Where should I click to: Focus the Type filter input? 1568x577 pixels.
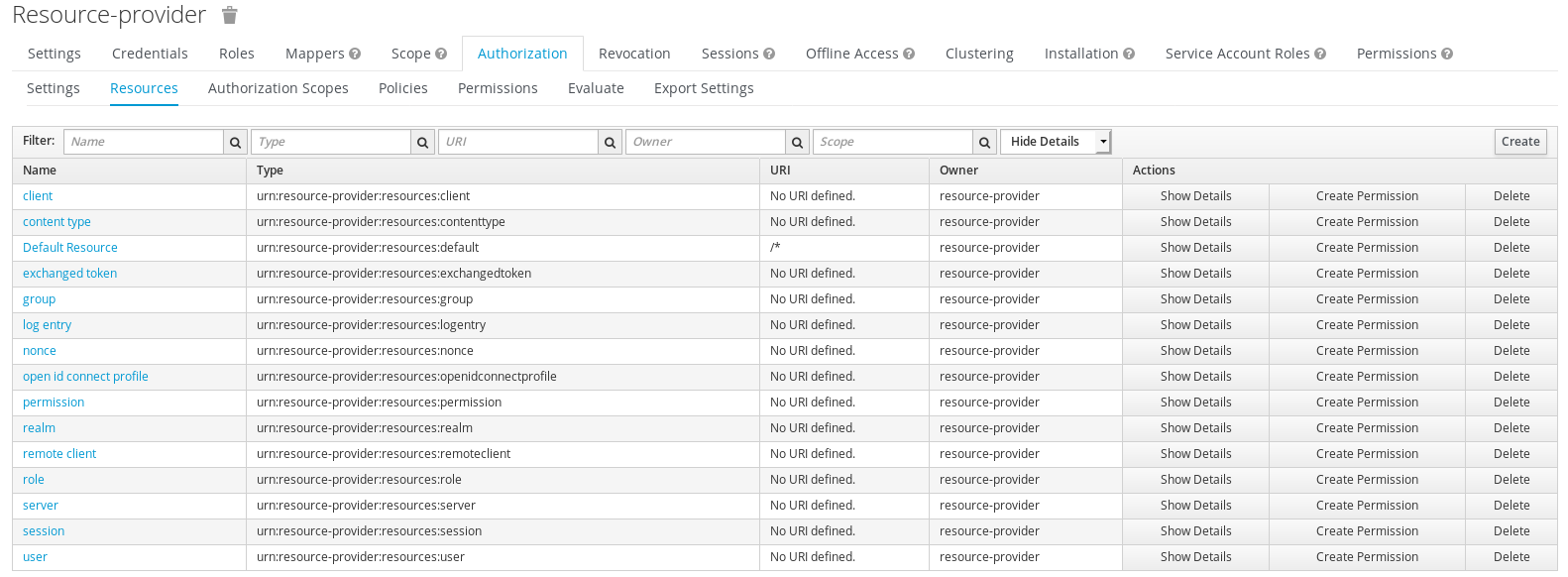pyautogui.click(x=331, y=142)
